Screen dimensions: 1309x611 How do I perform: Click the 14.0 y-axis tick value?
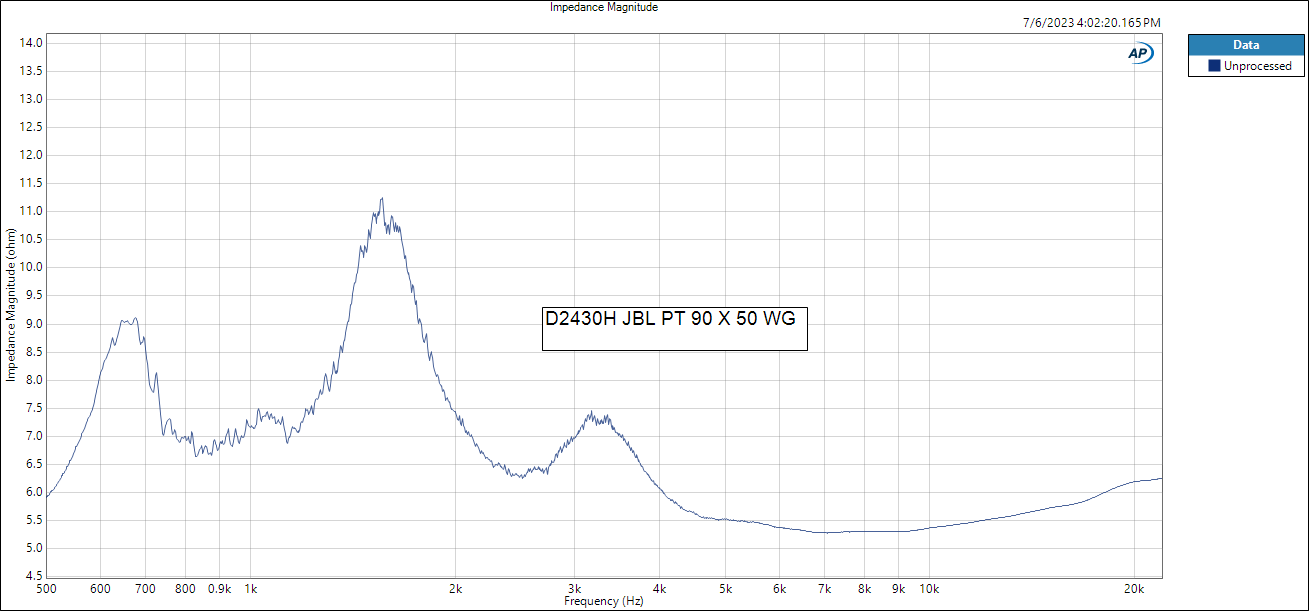click(30, 43)
